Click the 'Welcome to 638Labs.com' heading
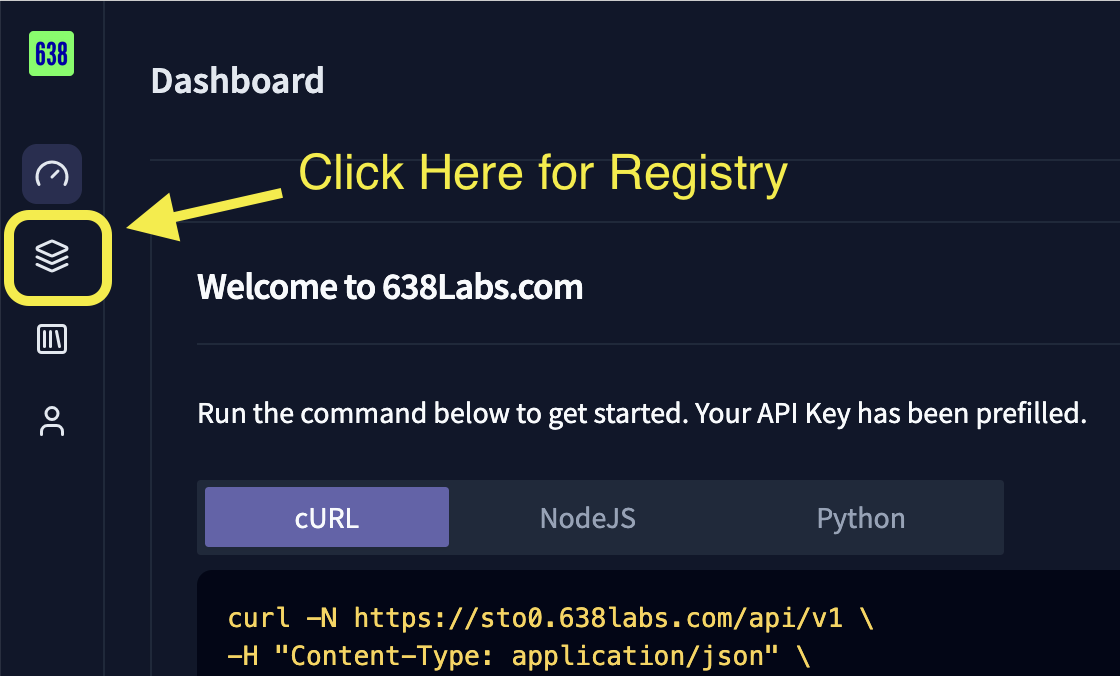The height and width of the screenshot is (676, 1120). [x=389, y=287]
